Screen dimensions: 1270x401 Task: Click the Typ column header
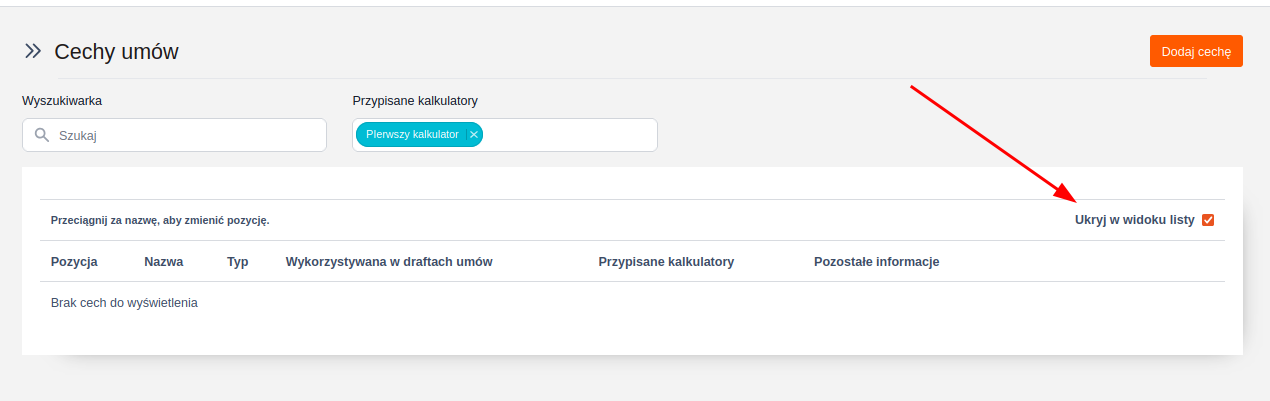tap(238, 262)
